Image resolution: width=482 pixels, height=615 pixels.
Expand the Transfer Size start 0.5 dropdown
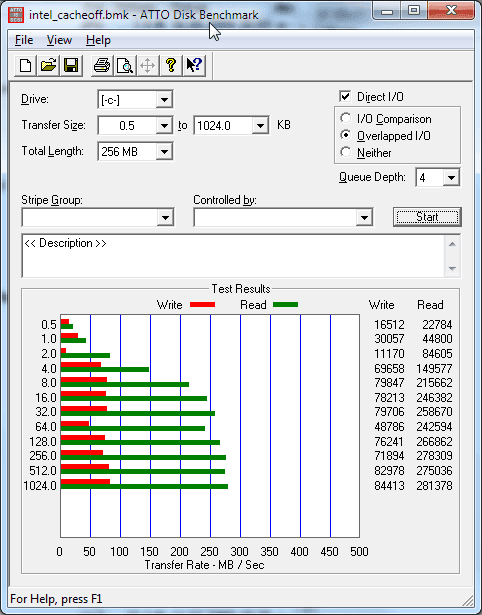[x=164, y=126]
